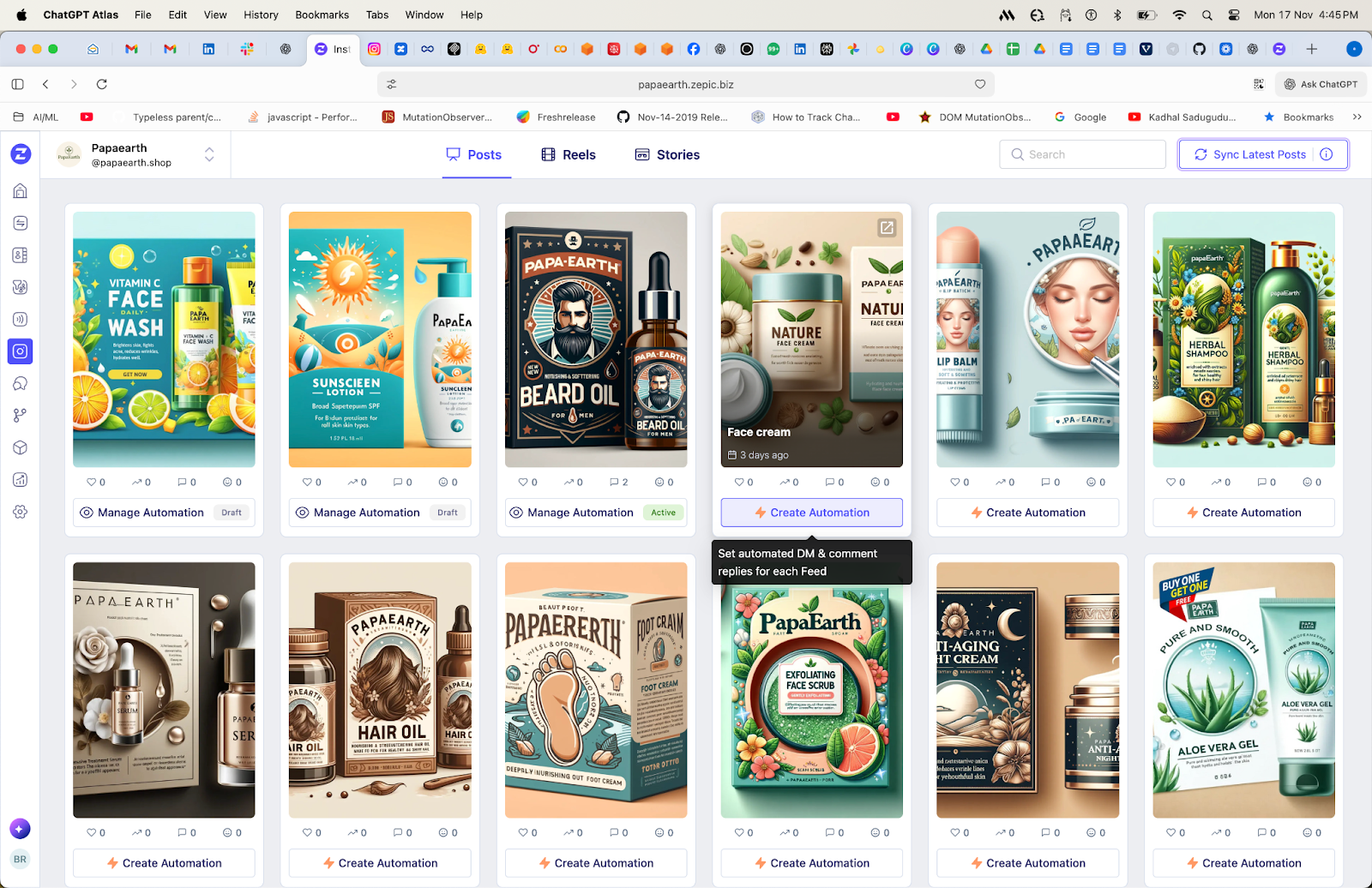This screenshot has height=888, width=1372.
Task: Click the info icon beside Sync Latest Posts
Action: (1327, 154)
